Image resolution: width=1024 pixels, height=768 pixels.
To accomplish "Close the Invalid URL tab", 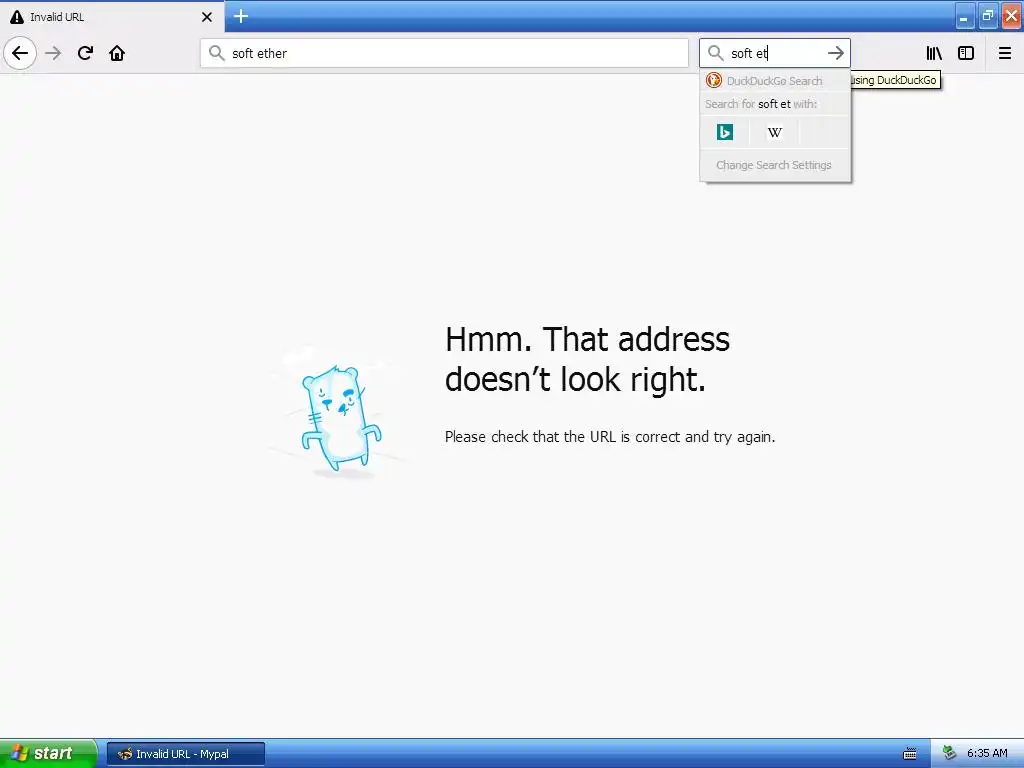I will (206, 17).
